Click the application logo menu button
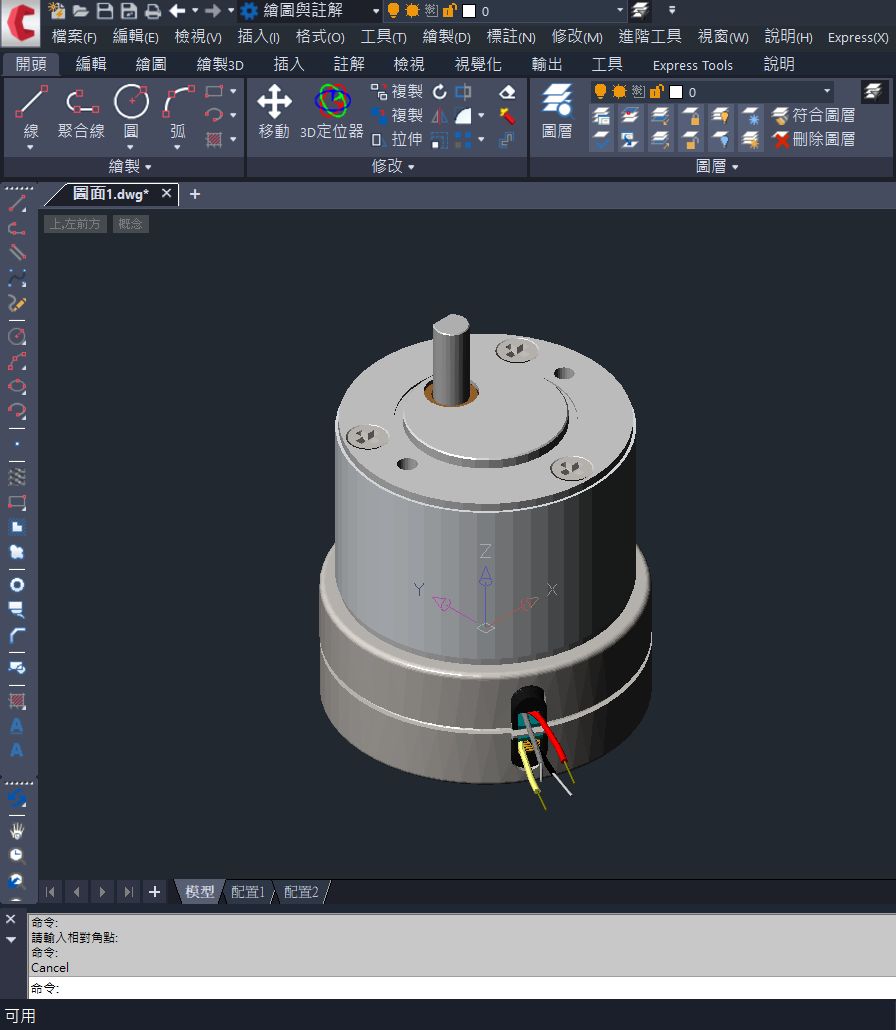 tap(20, 23)
